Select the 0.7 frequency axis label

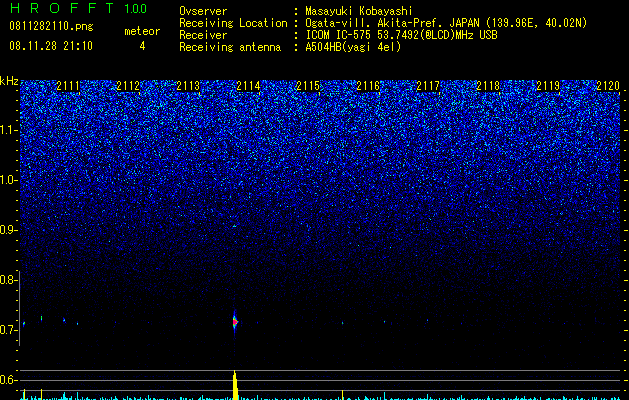(x=9, y=330)
